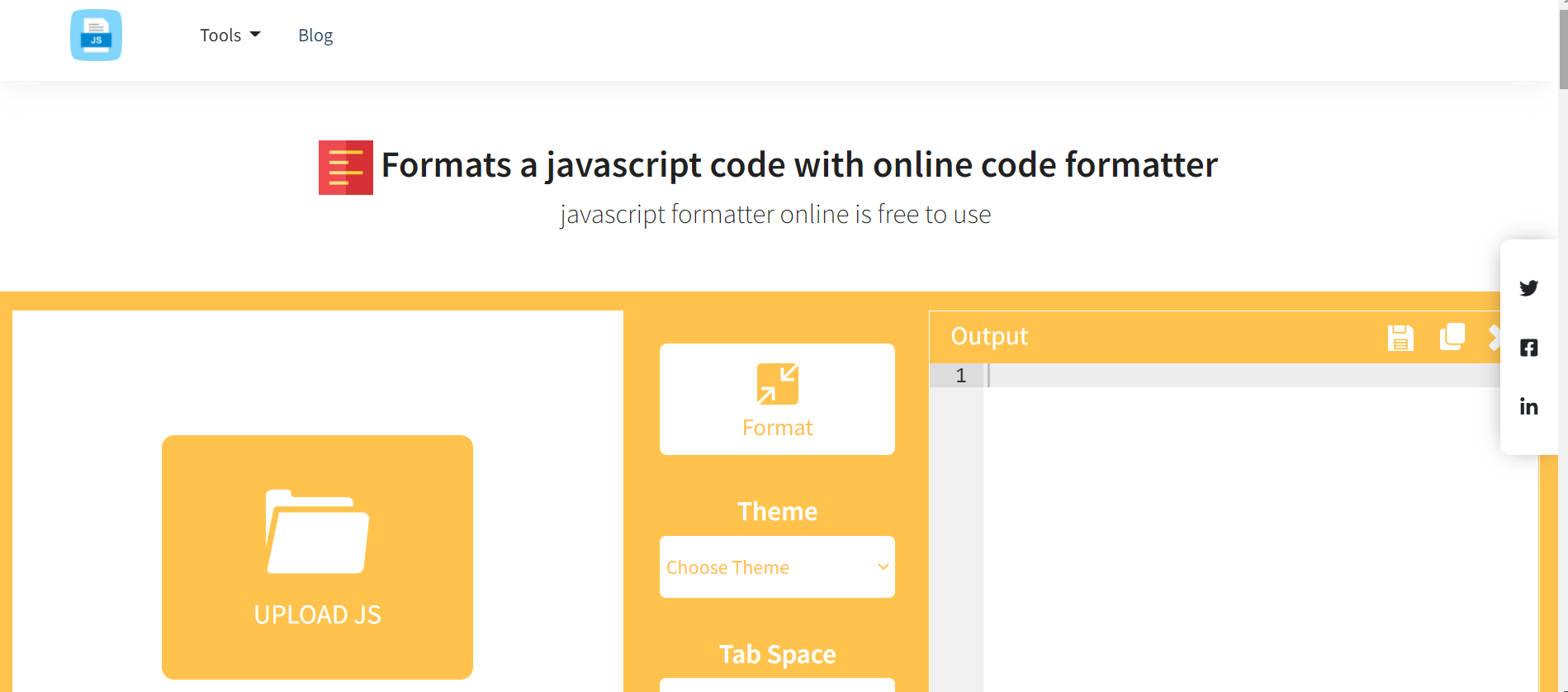Screen dimensions: 1568x692
Task: Click the Format button
Action: click(777, 399)
